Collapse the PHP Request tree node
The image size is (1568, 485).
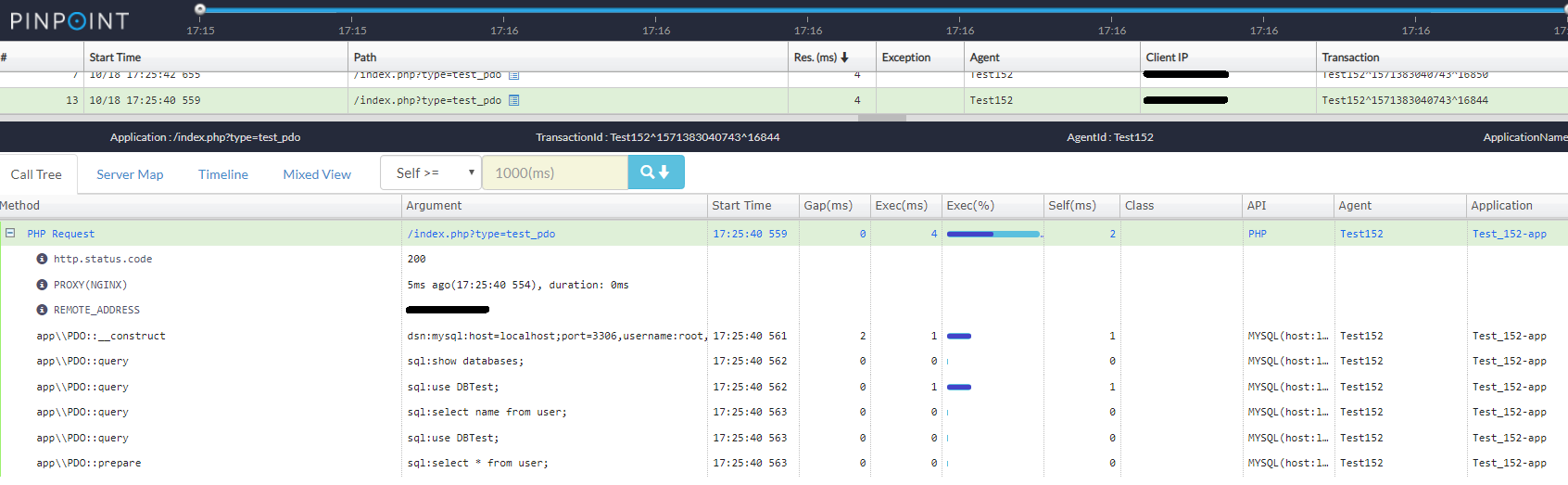tap(10, 233)
